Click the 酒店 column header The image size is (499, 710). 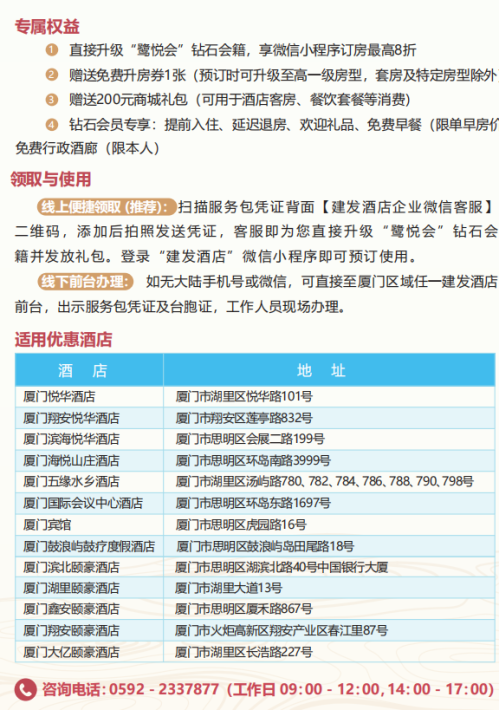click(x=89, y=370)
